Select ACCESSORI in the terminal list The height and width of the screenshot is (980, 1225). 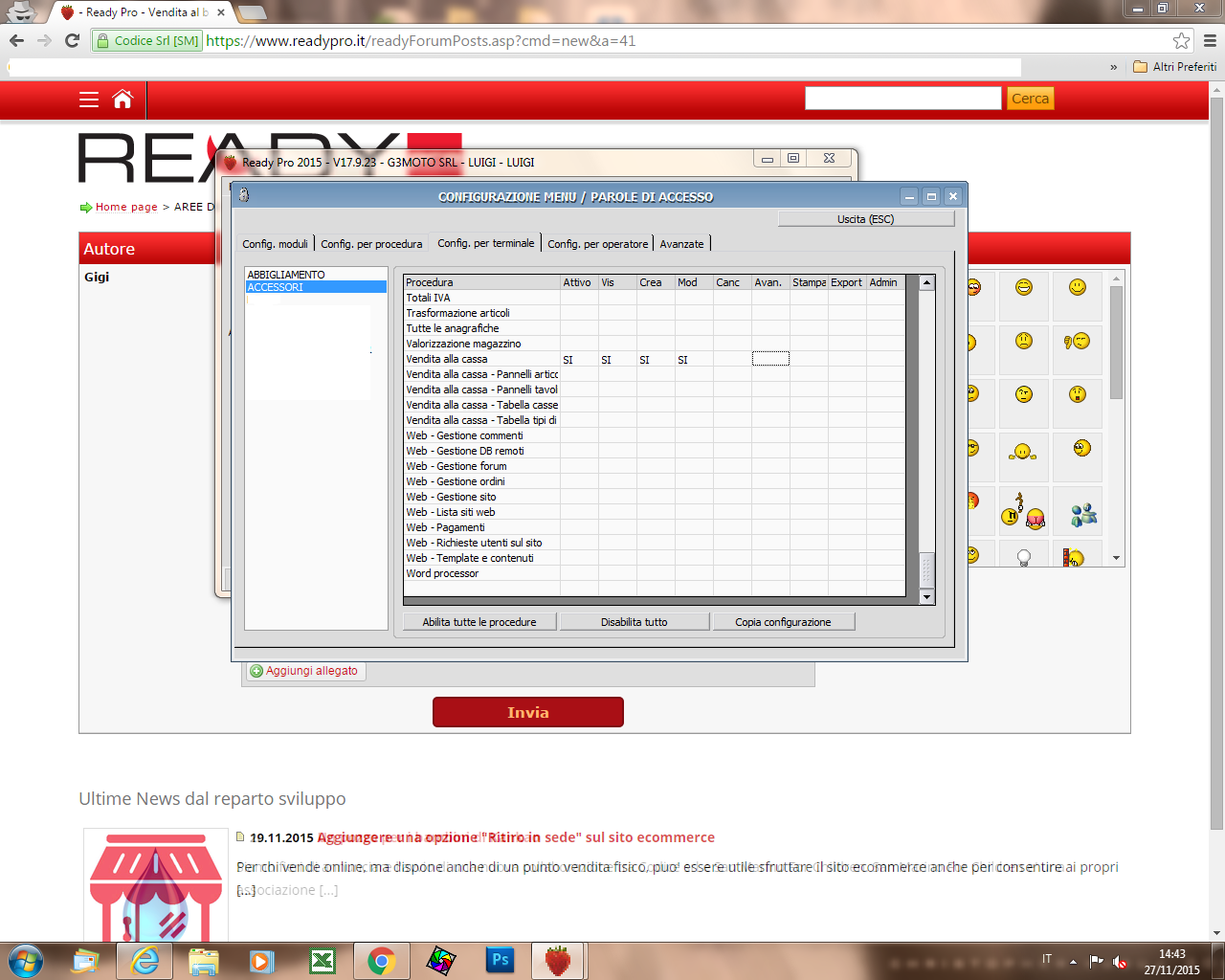317,287
